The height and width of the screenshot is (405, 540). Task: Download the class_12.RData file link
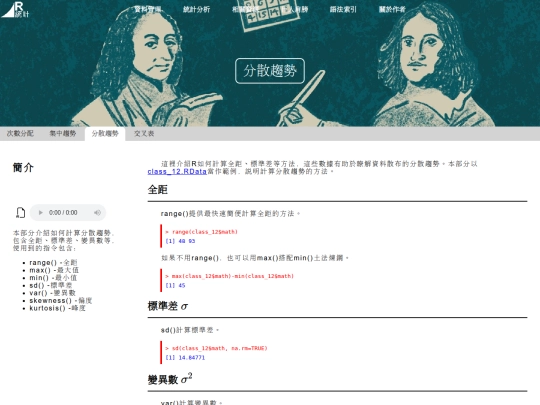(177, 172)
